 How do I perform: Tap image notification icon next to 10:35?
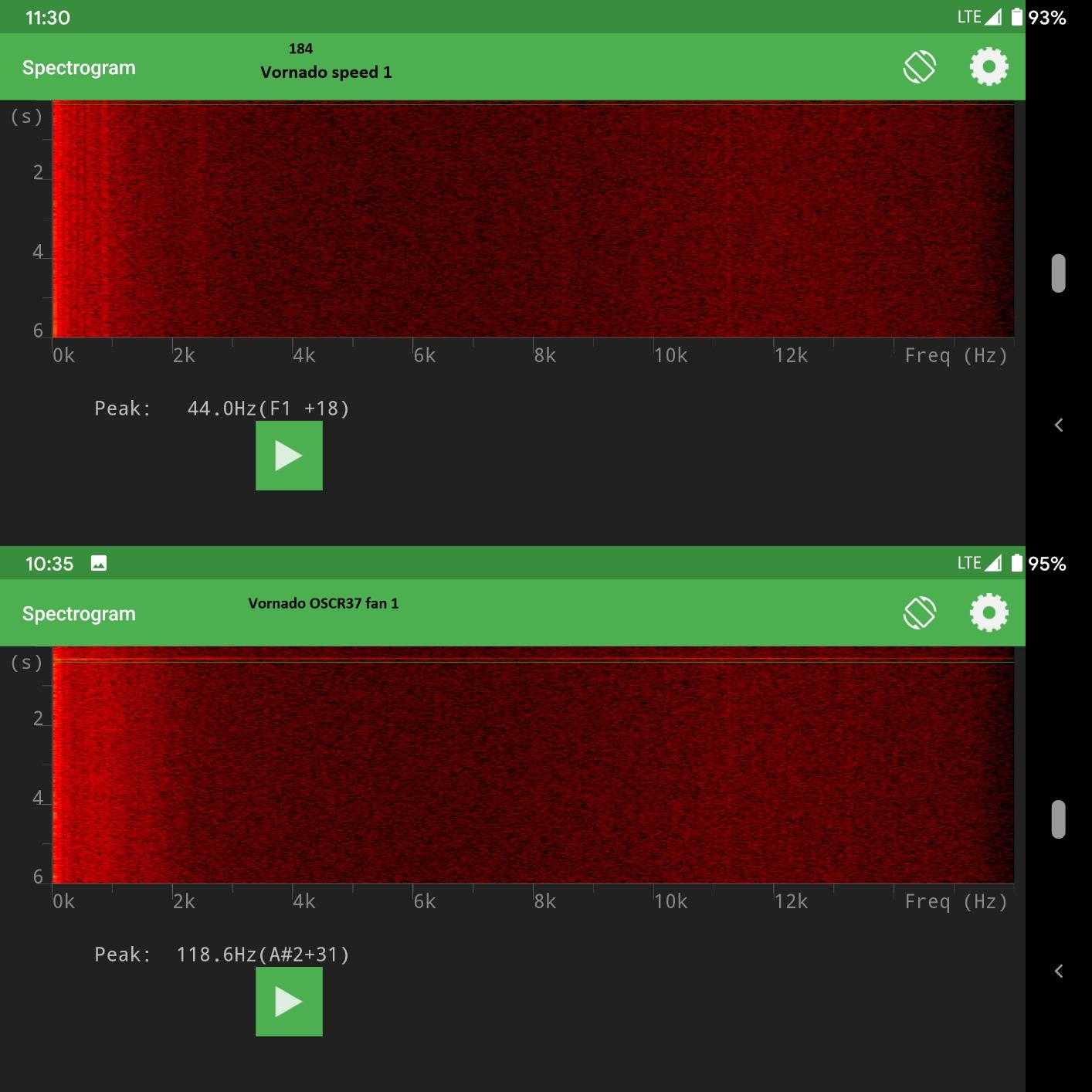point(99,563)
